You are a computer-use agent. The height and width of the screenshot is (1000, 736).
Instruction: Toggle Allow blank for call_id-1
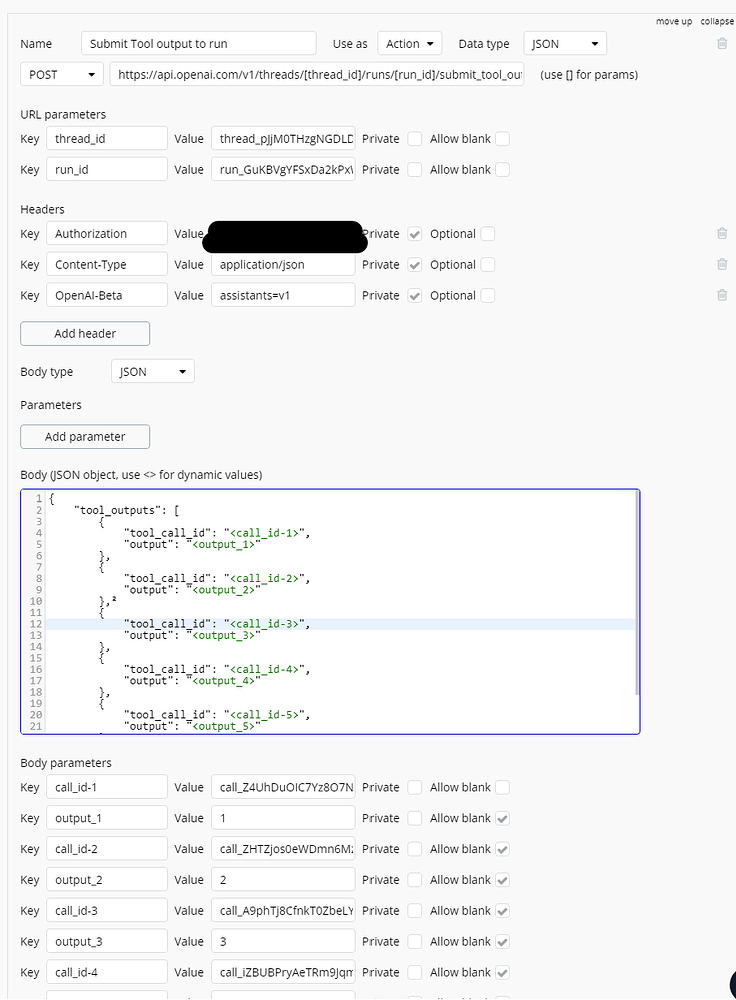pyautogui.click(x=503, y=787)
